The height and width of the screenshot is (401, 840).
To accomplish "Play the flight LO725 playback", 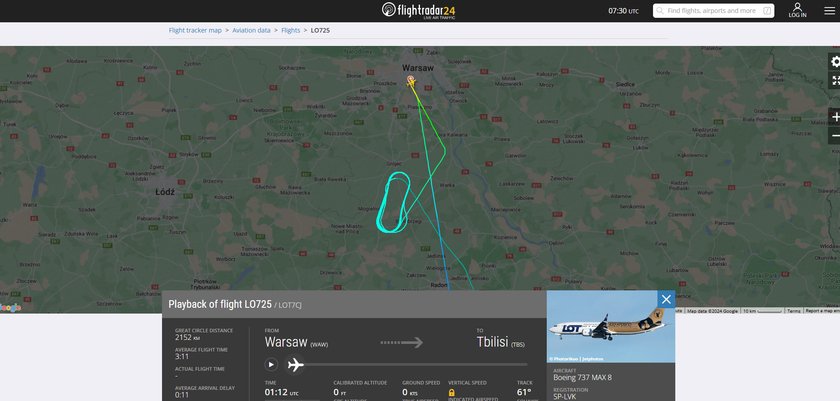I will 271,365.
